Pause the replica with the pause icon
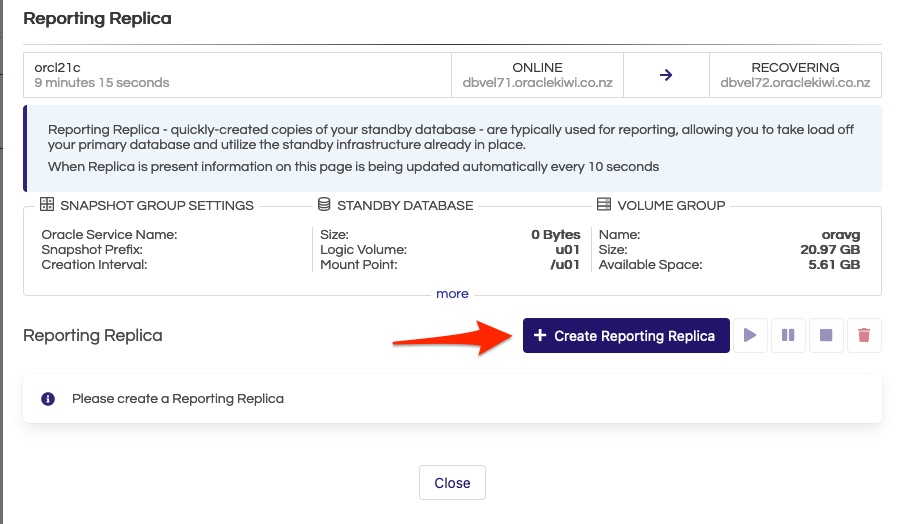This screenshot has height=524, width=901. (788, 336)
